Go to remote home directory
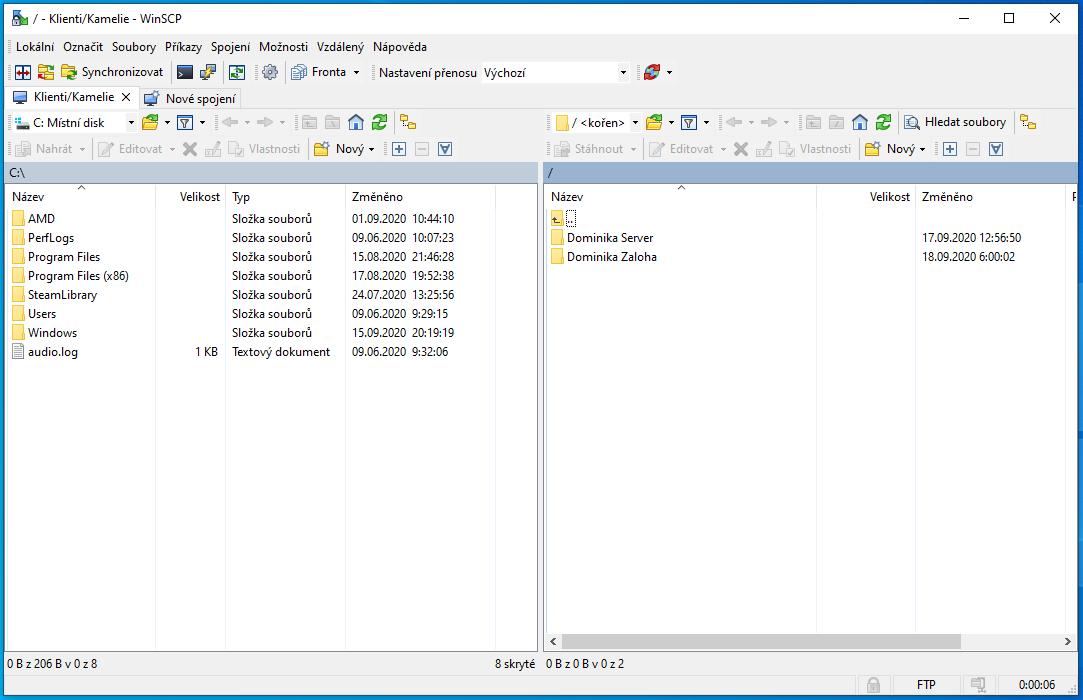Screen dimensions: 1083x700 [860, 123]
